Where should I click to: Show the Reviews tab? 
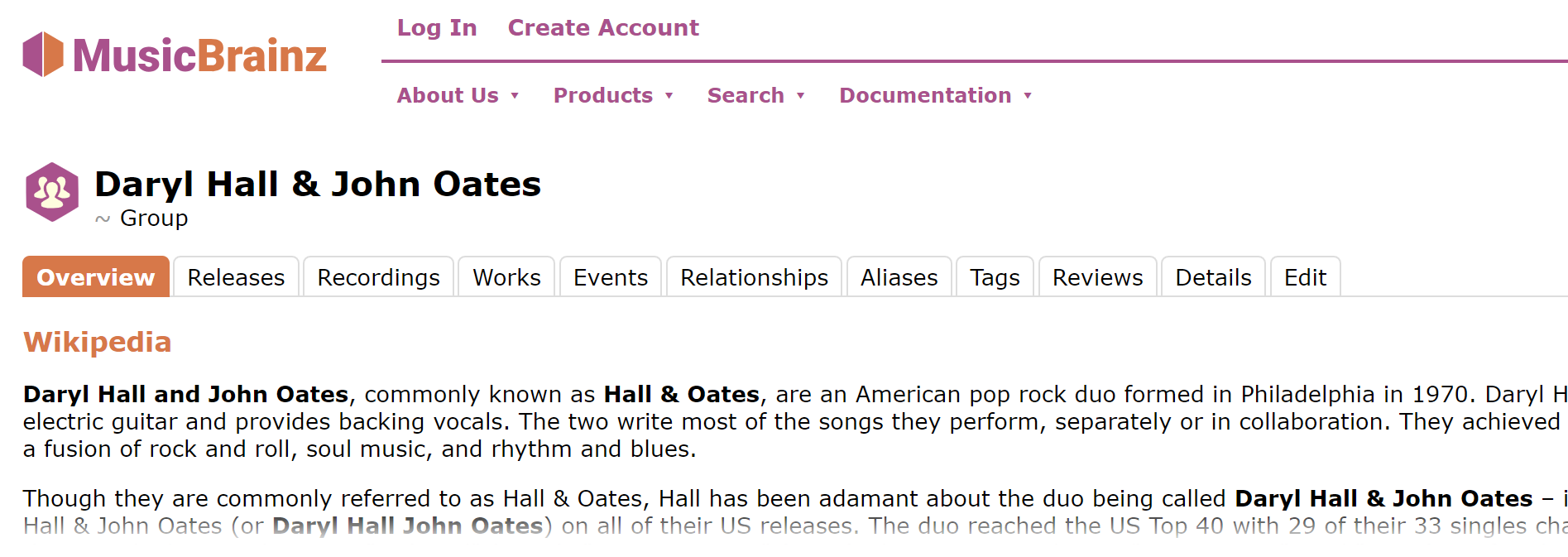point(1097,277)
